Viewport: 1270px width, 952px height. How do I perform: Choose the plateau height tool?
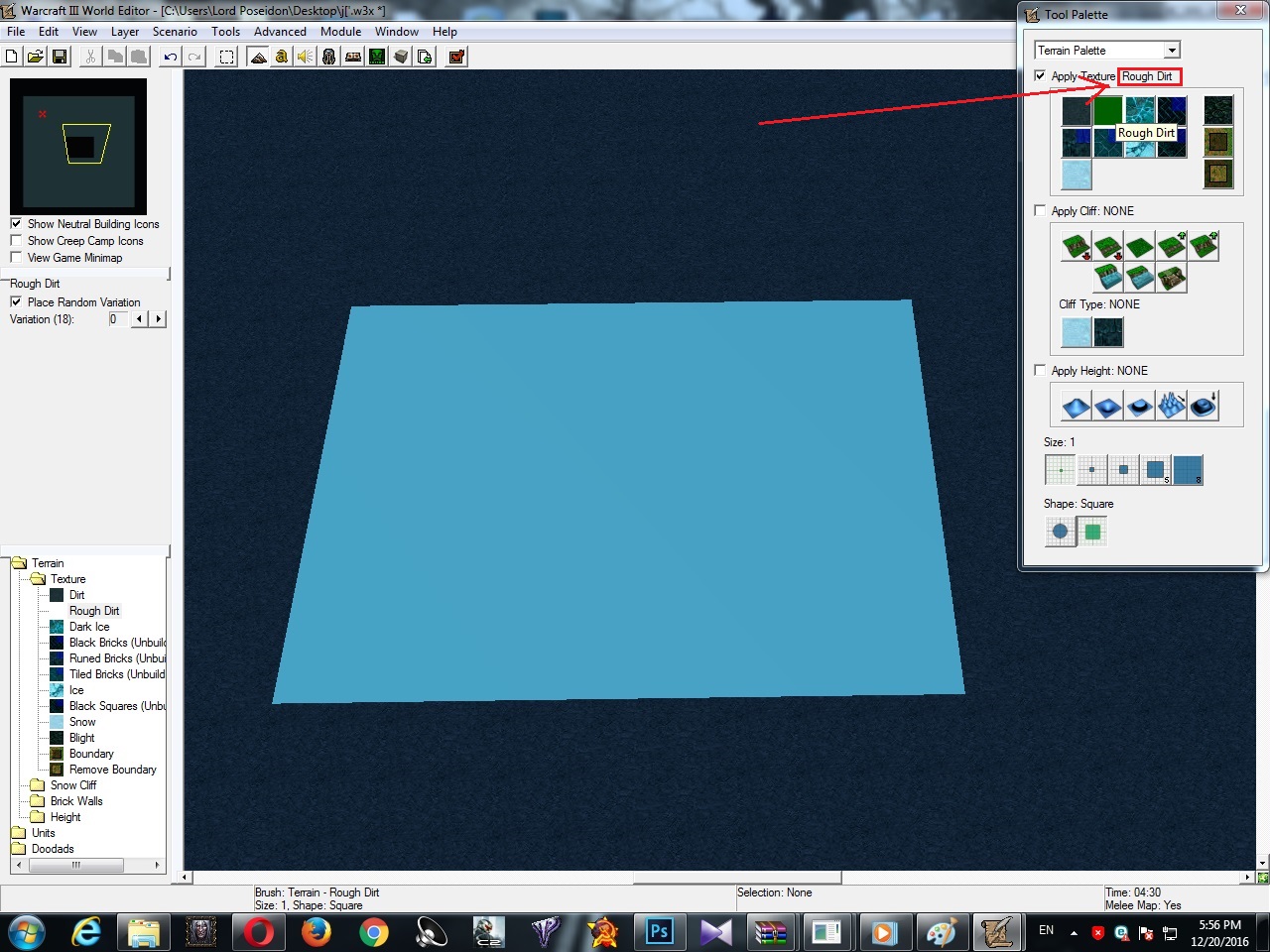1139,405
